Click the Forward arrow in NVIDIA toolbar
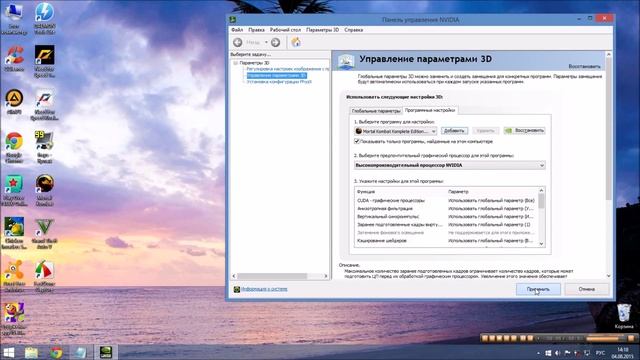This screenshot has width=640, height=360. (x=276, y=42)
